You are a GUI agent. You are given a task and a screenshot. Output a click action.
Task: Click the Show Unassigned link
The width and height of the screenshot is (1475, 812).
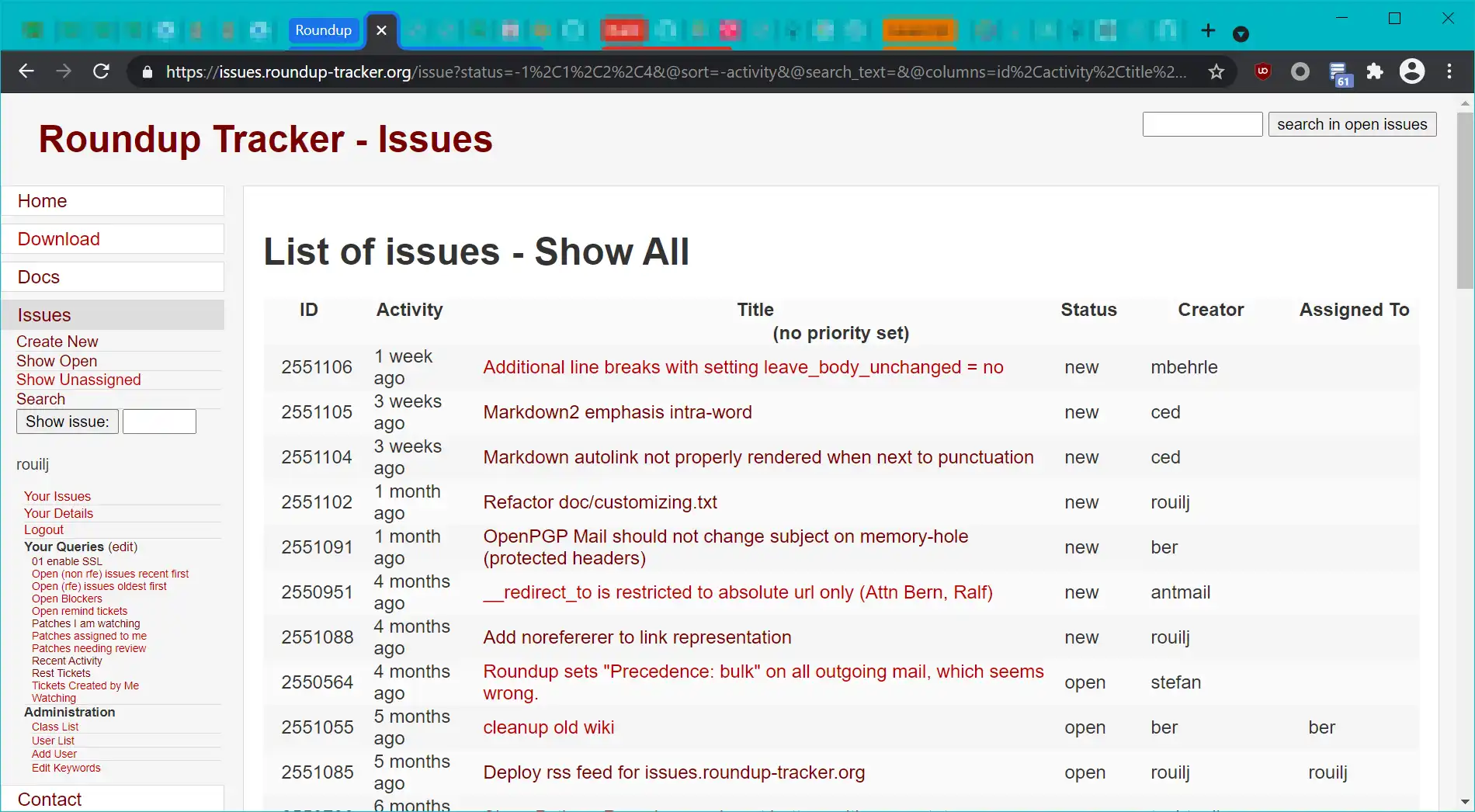78,380
